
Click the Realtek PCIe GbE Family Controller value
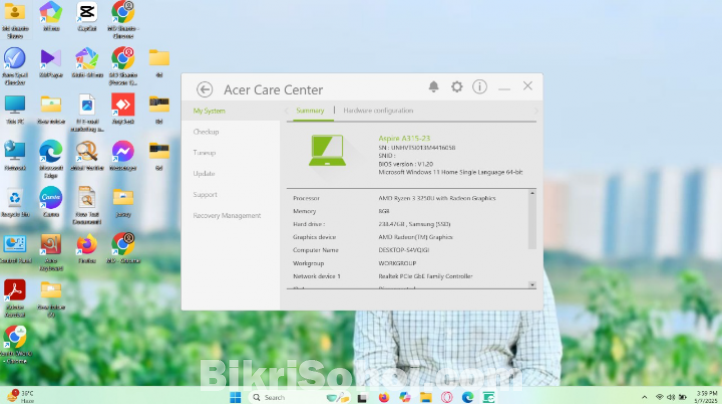[425, 276]
